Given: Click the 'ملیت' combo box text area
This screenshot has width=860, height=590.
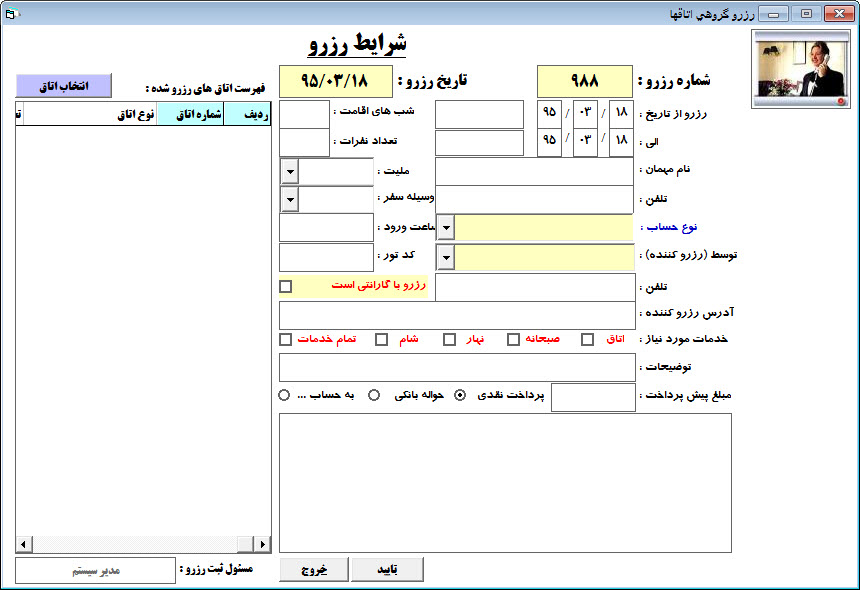Looking at the screenshot, I should click(336, 172).
